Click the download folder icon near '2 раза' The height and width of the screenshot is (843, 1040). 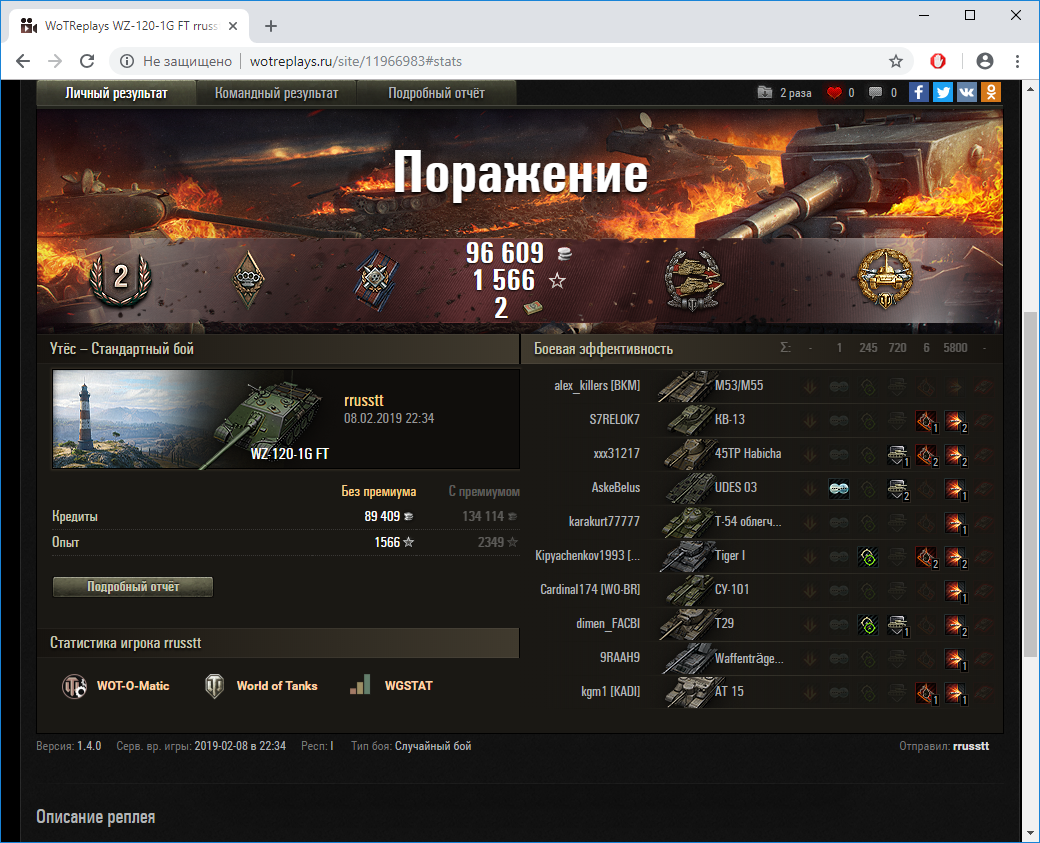point(765,92)
